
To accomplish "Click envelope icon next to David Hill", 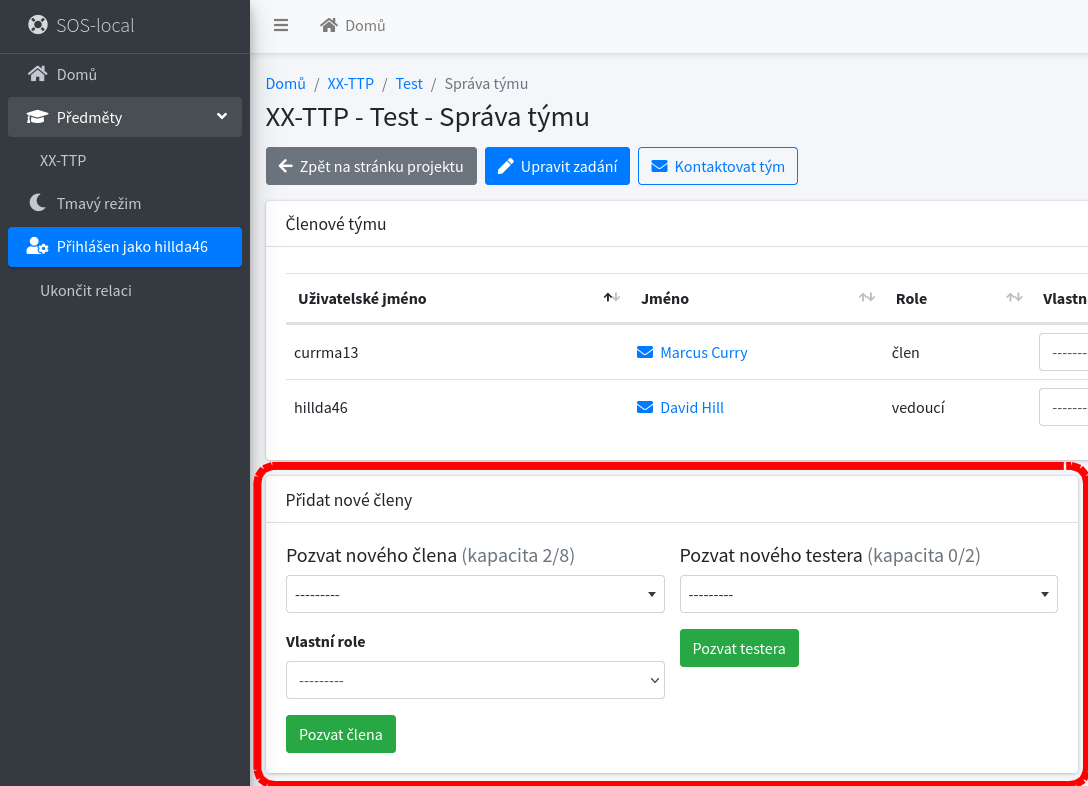I will tap(645, 407).
